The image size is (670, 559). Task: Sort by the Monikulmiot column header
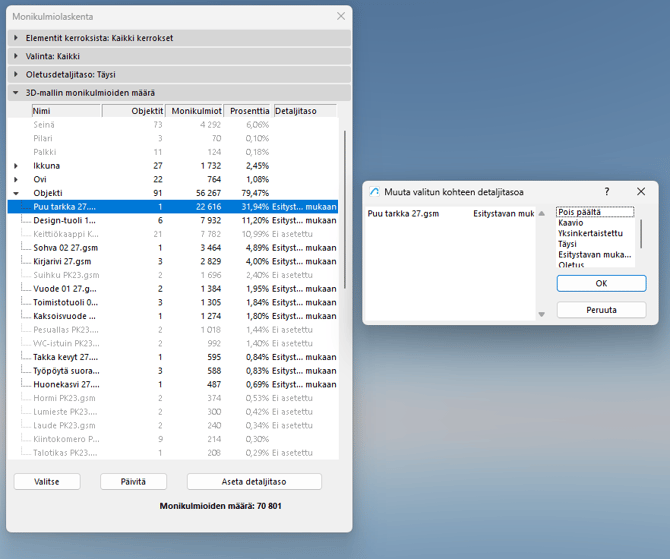(x=194, y=111)
